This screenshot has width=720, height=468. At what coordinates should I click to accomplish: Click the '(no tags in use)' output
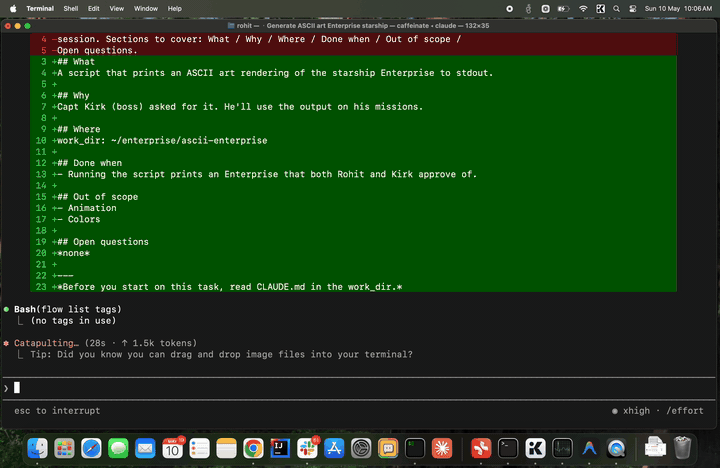pyautogui.click(x=73, y=321)
